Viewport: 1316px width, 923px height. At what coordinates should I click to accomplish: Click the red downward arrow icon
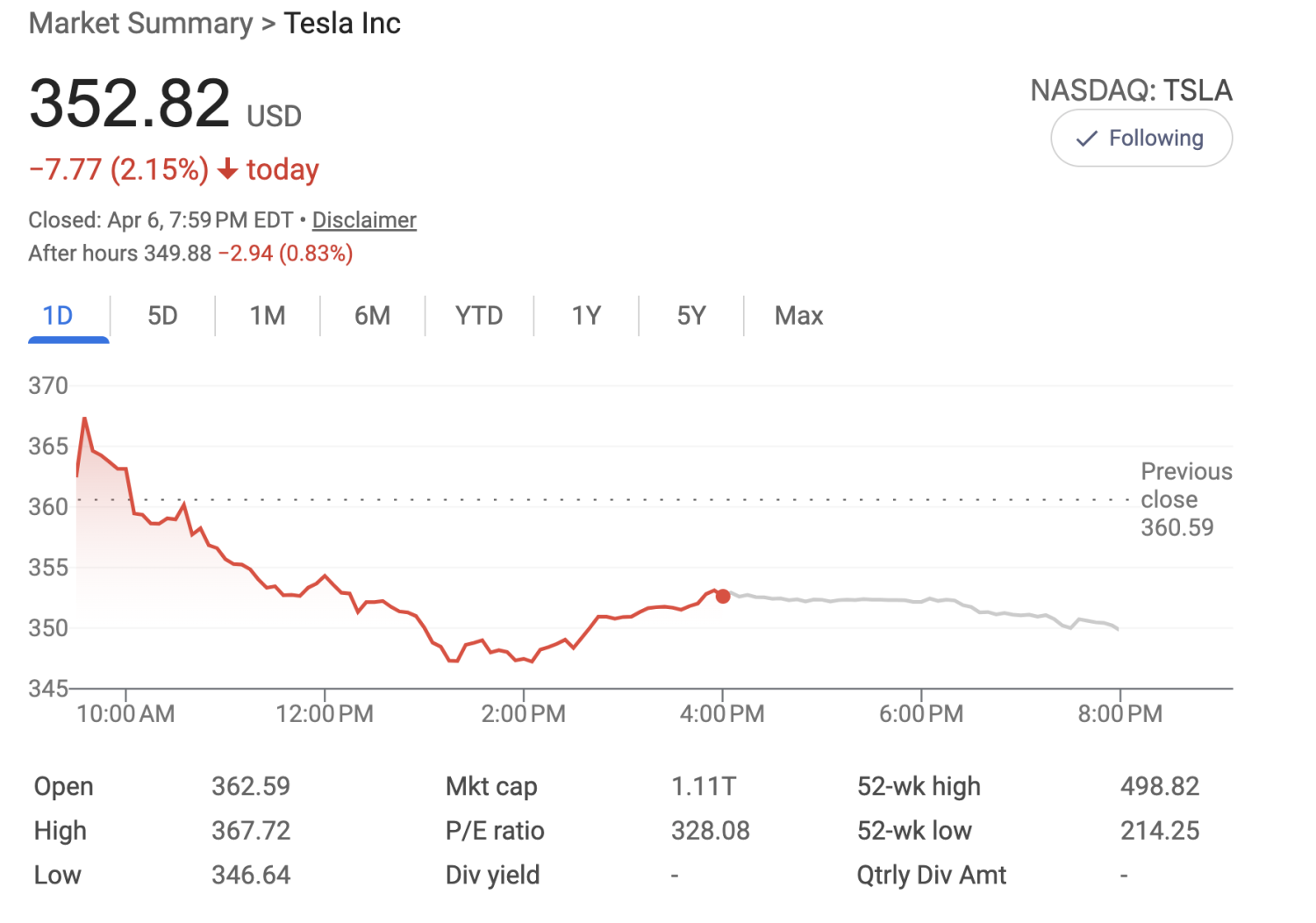(x=229, y=171)
